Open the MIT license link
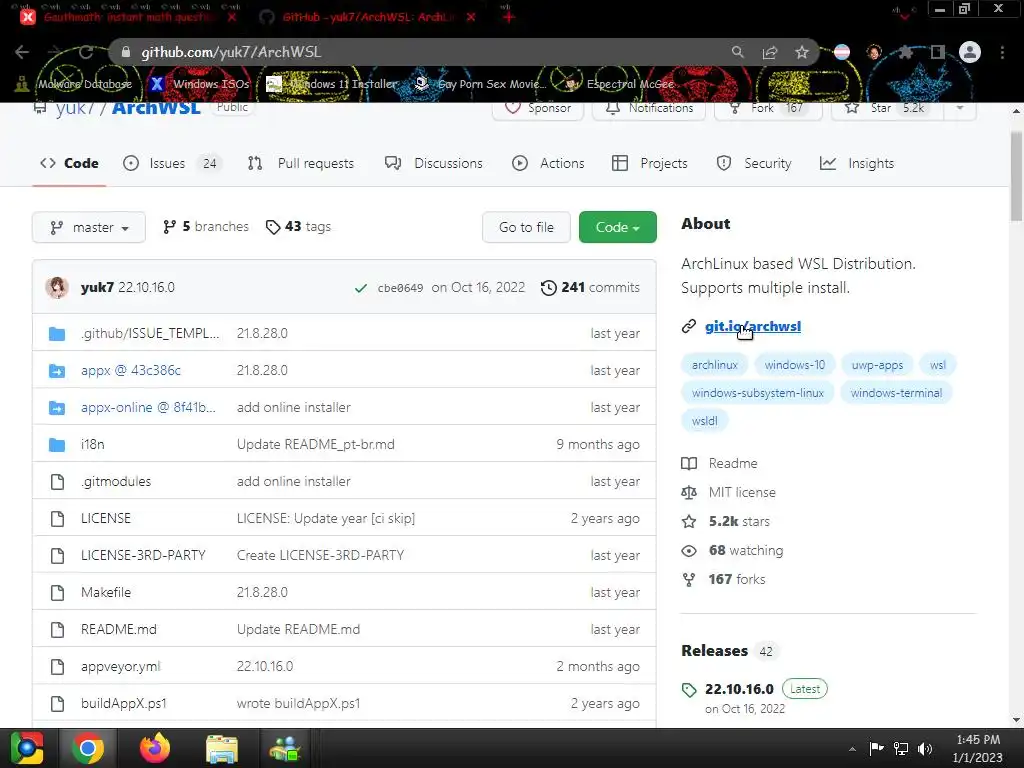Screen dimensions: 1024x768 (729, 492)
